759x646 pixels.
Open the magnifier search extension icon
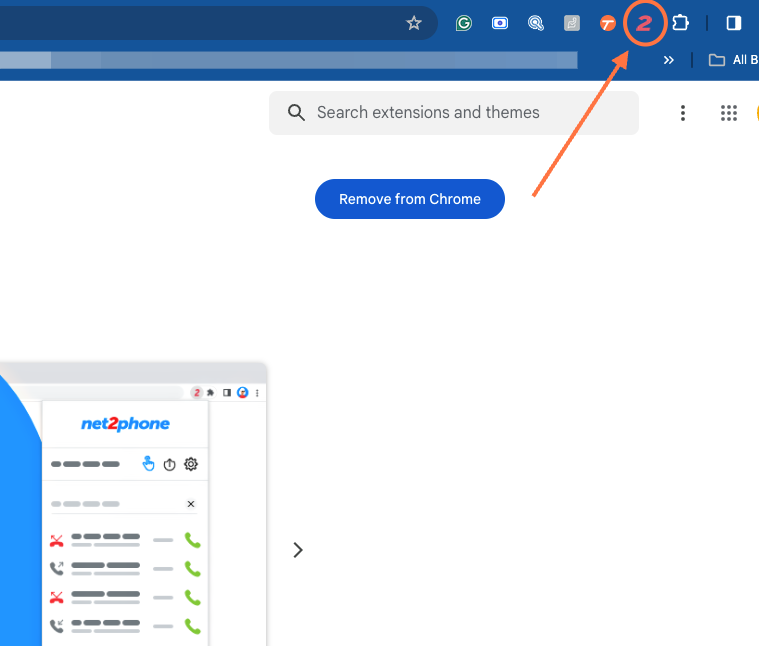536,23
